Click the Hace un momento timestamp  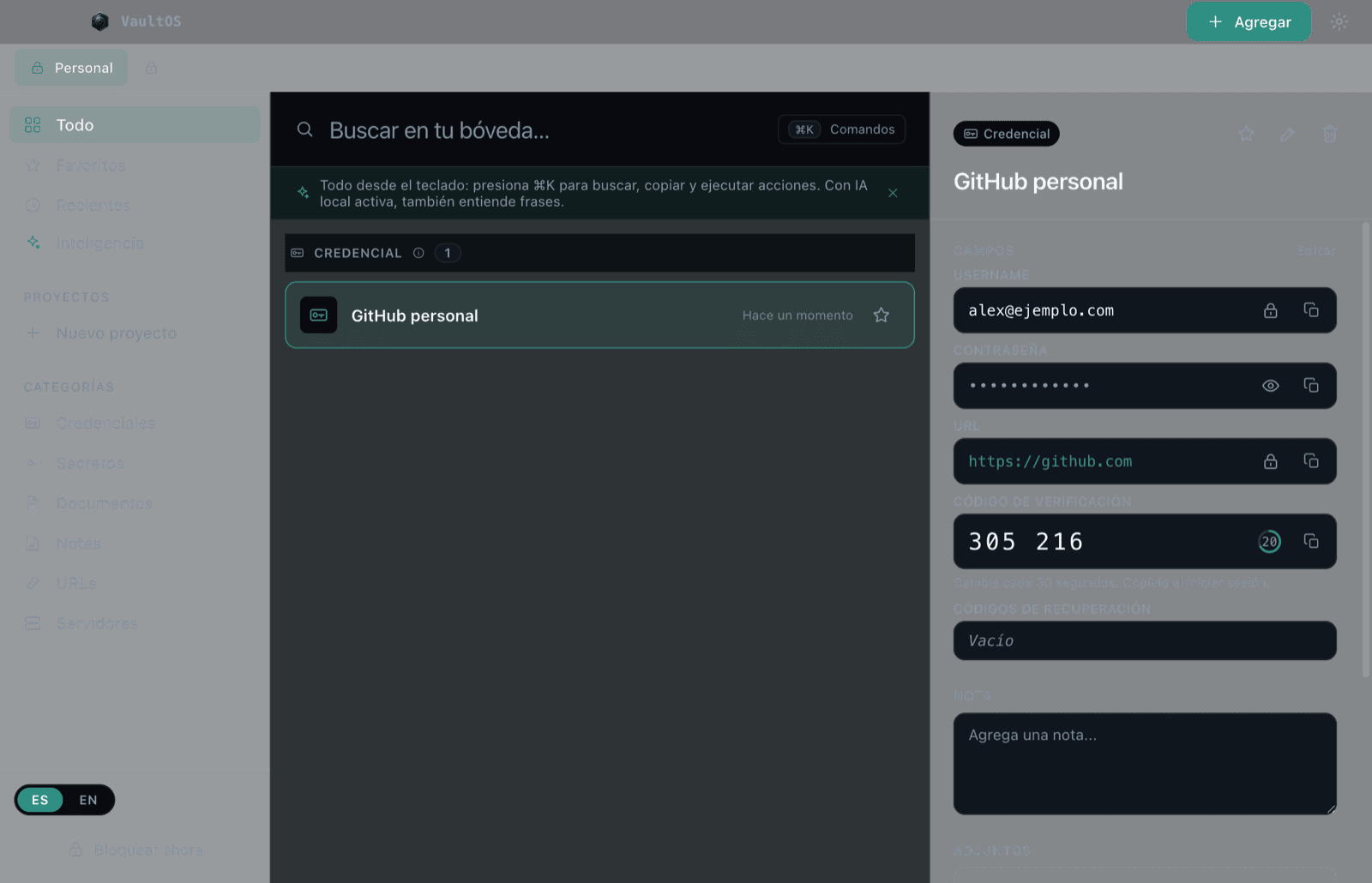pos(797,315)
